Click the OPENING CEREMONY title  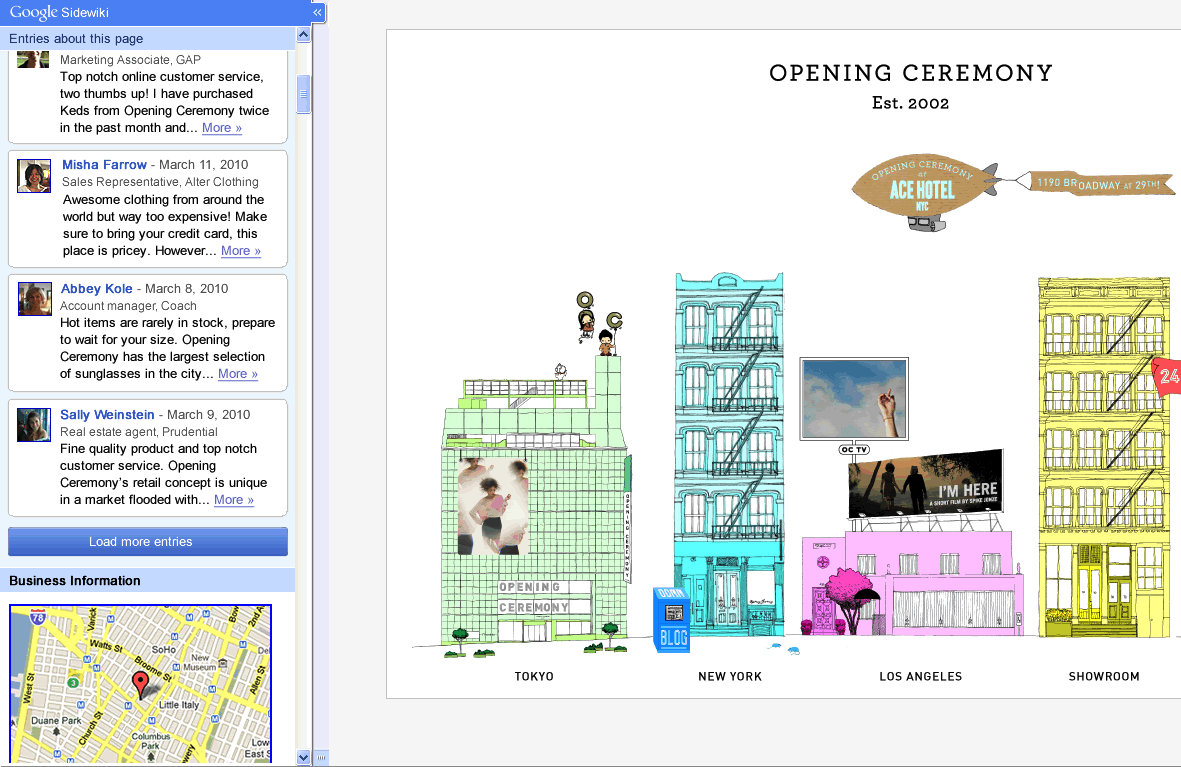point(911,73)
